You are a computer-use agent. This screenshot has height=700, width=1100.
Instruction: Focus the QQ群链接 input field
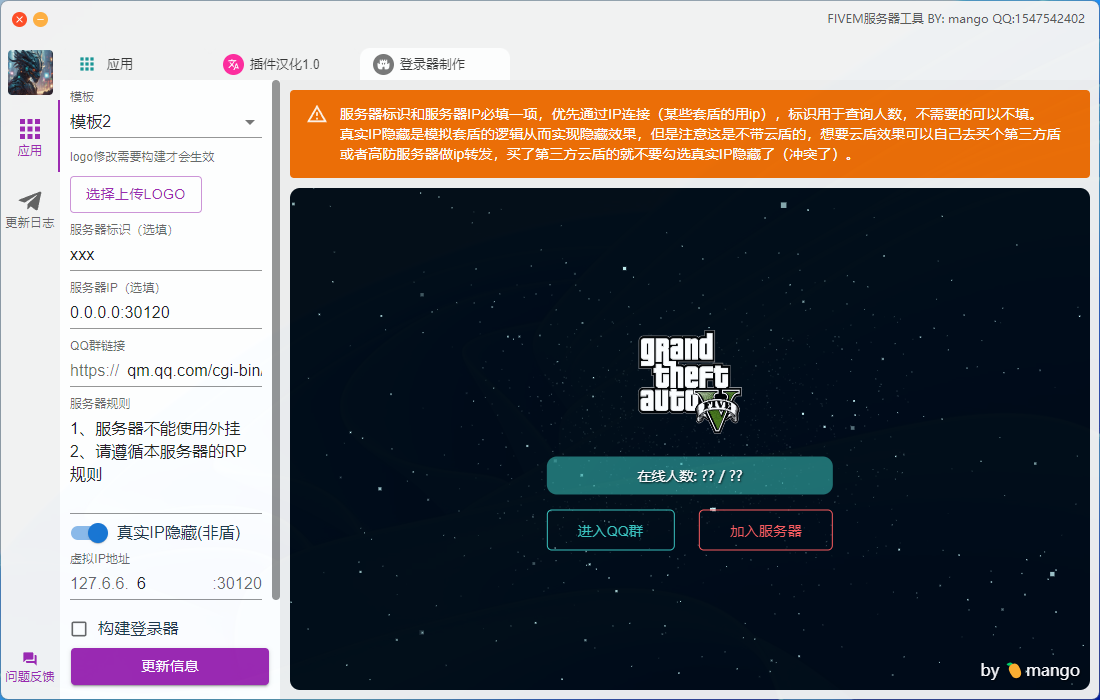166,370
